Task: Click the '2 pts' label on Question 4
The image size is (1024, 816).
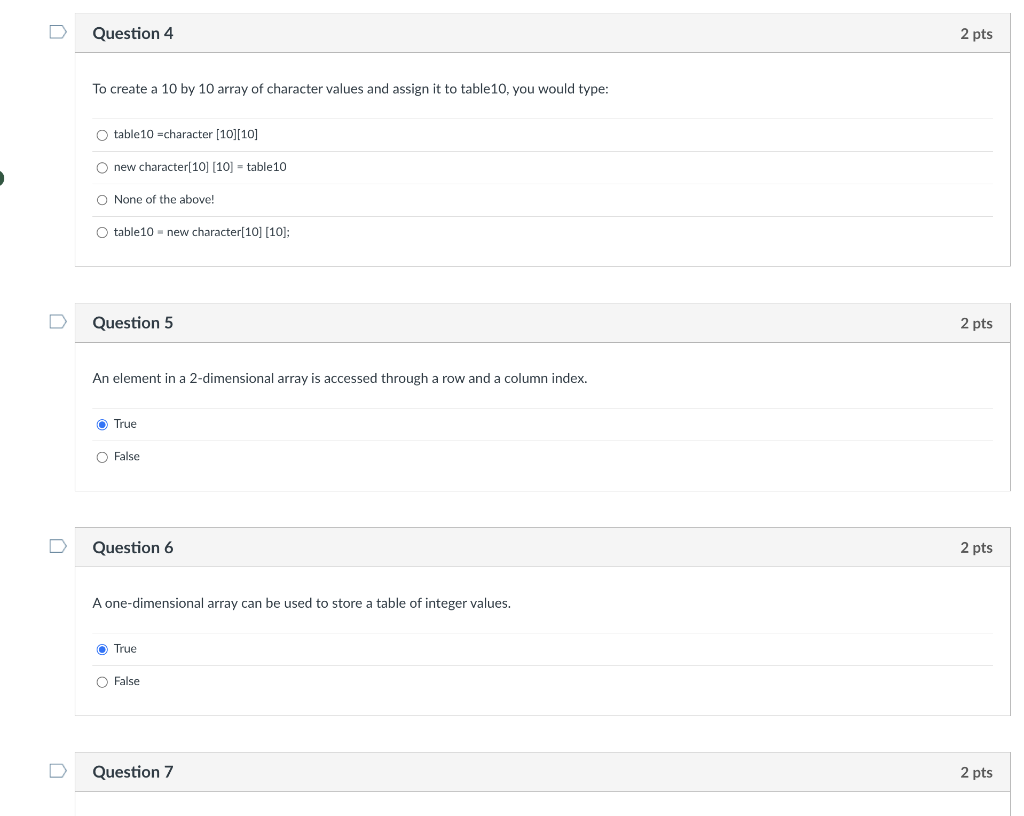Action: 976,33
